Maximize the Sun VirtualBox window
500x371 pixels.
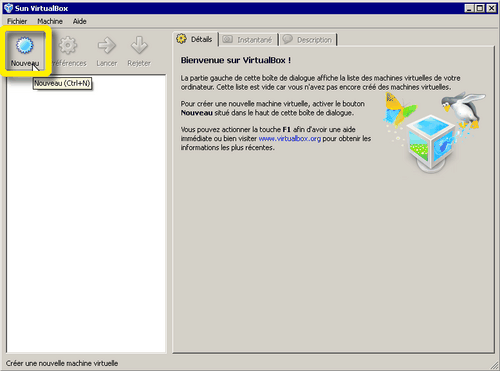[480, 8]
